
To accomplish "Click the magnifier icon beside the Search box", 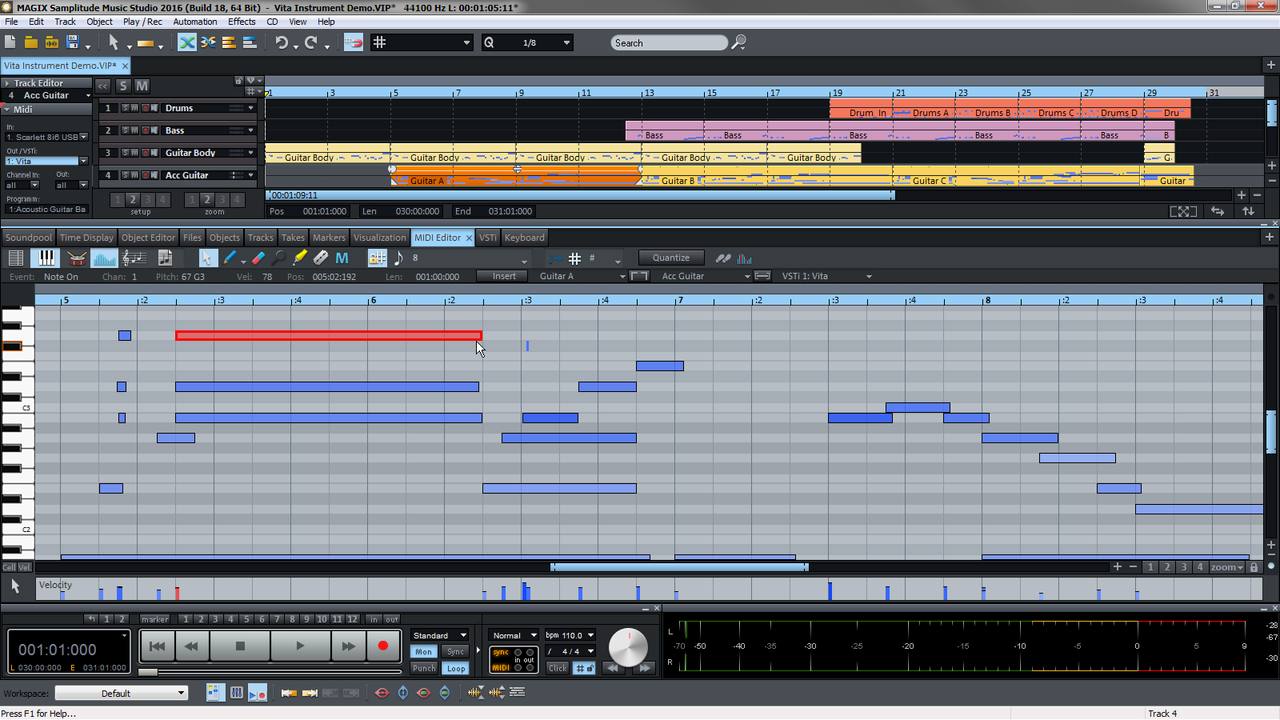I will pyautogui.click(x=739, y=43).
